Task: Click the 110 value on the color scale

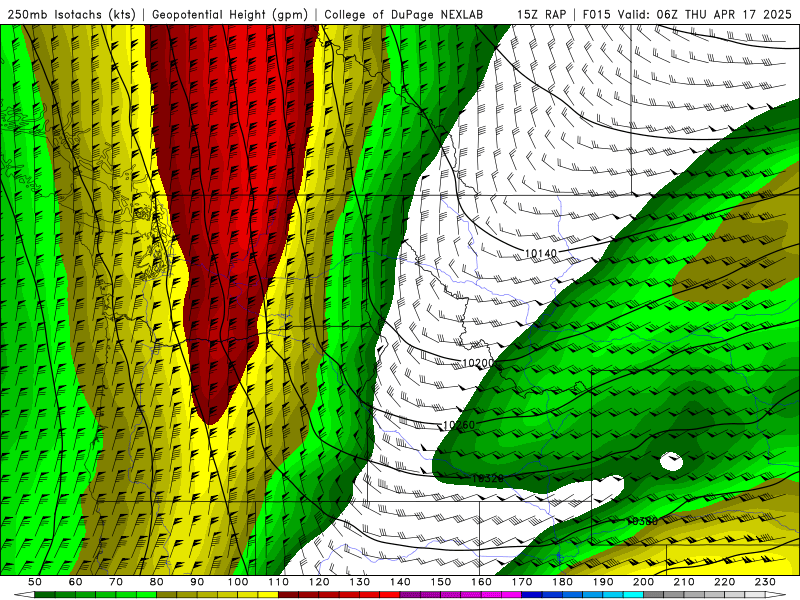Action: pyautogui.click(x=278, y=582)
